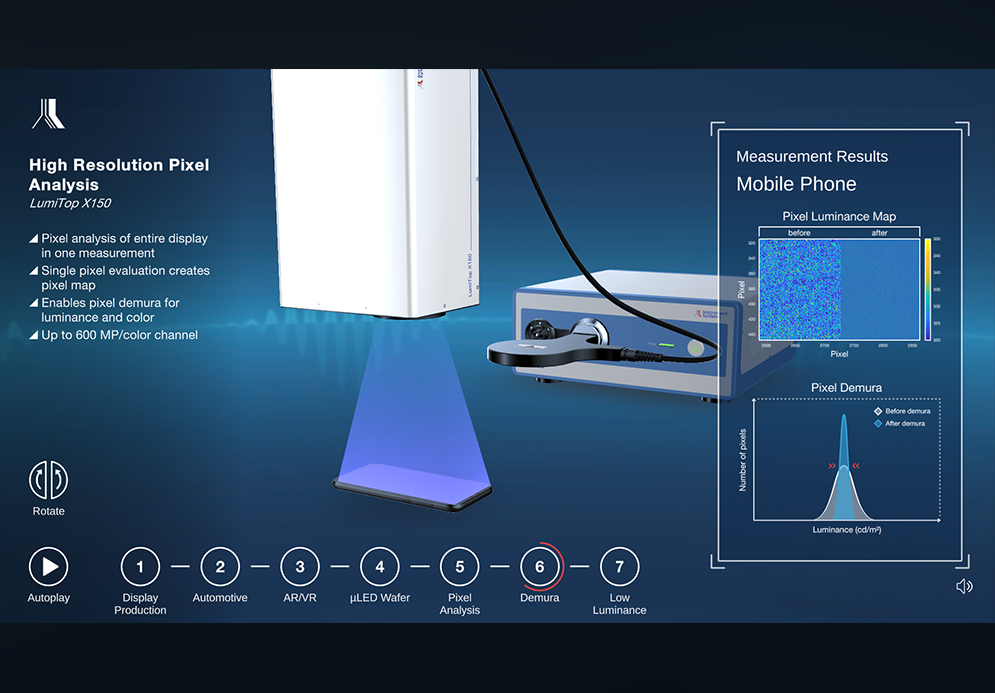Image resolution: width=995 pixels, height=693 pixels.
Task: Click the After demura legend marker
Action: coord(878,423)
